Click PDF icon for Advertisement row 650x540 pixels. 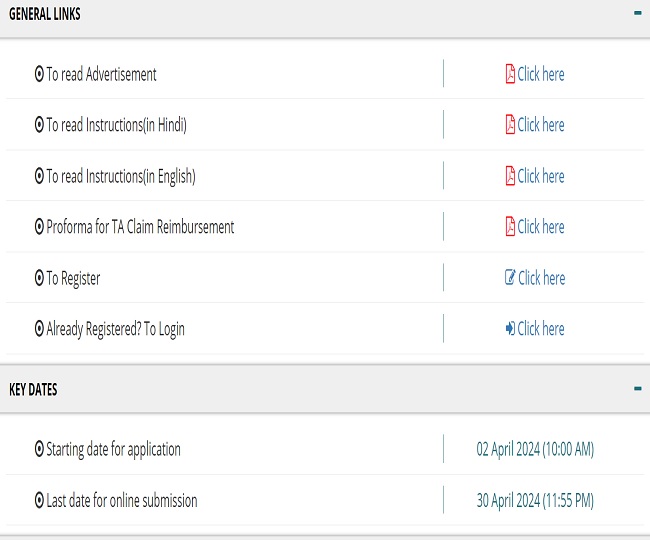[510, 74]
